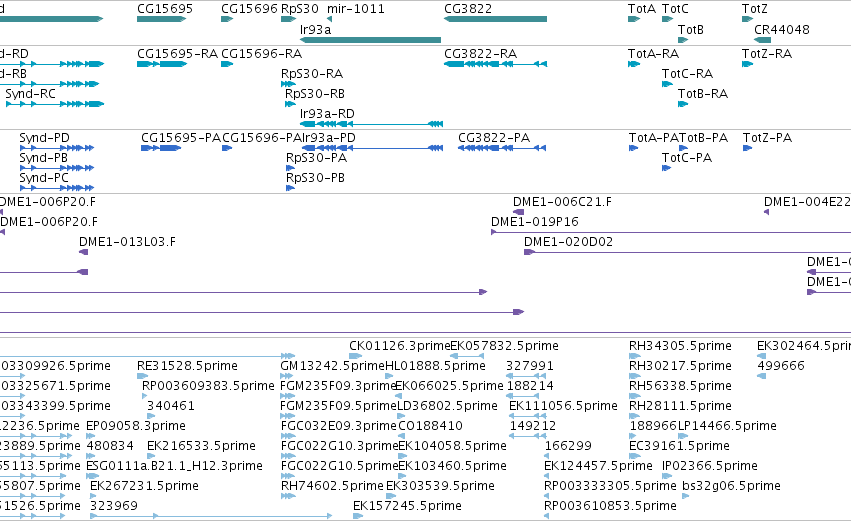The height and width of the screenshot is (521, 851).
Task: Open the EK216533.5prime EST label
Action: (201, 446)
